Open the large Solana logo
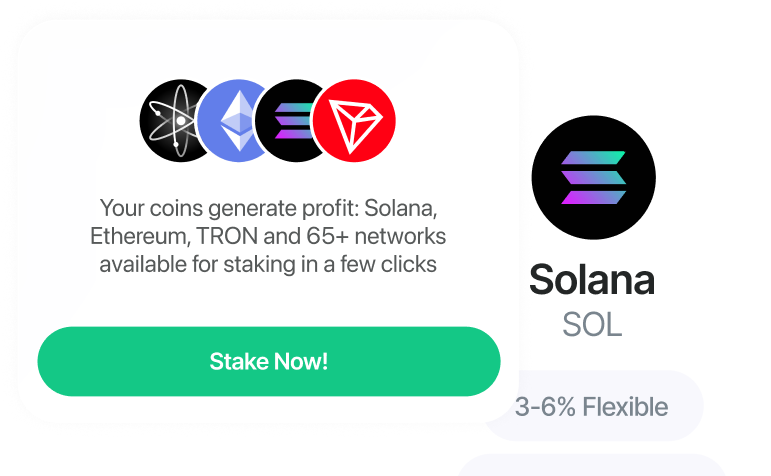This screenshot has height=476, width=771. tap(593, 178)
